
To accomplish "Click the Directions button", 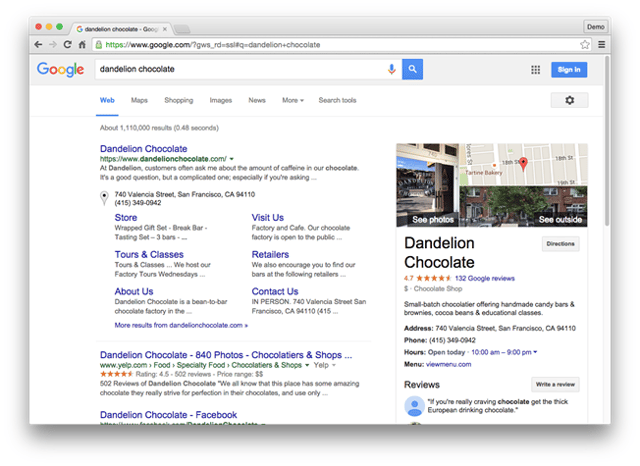I will 560,243.
